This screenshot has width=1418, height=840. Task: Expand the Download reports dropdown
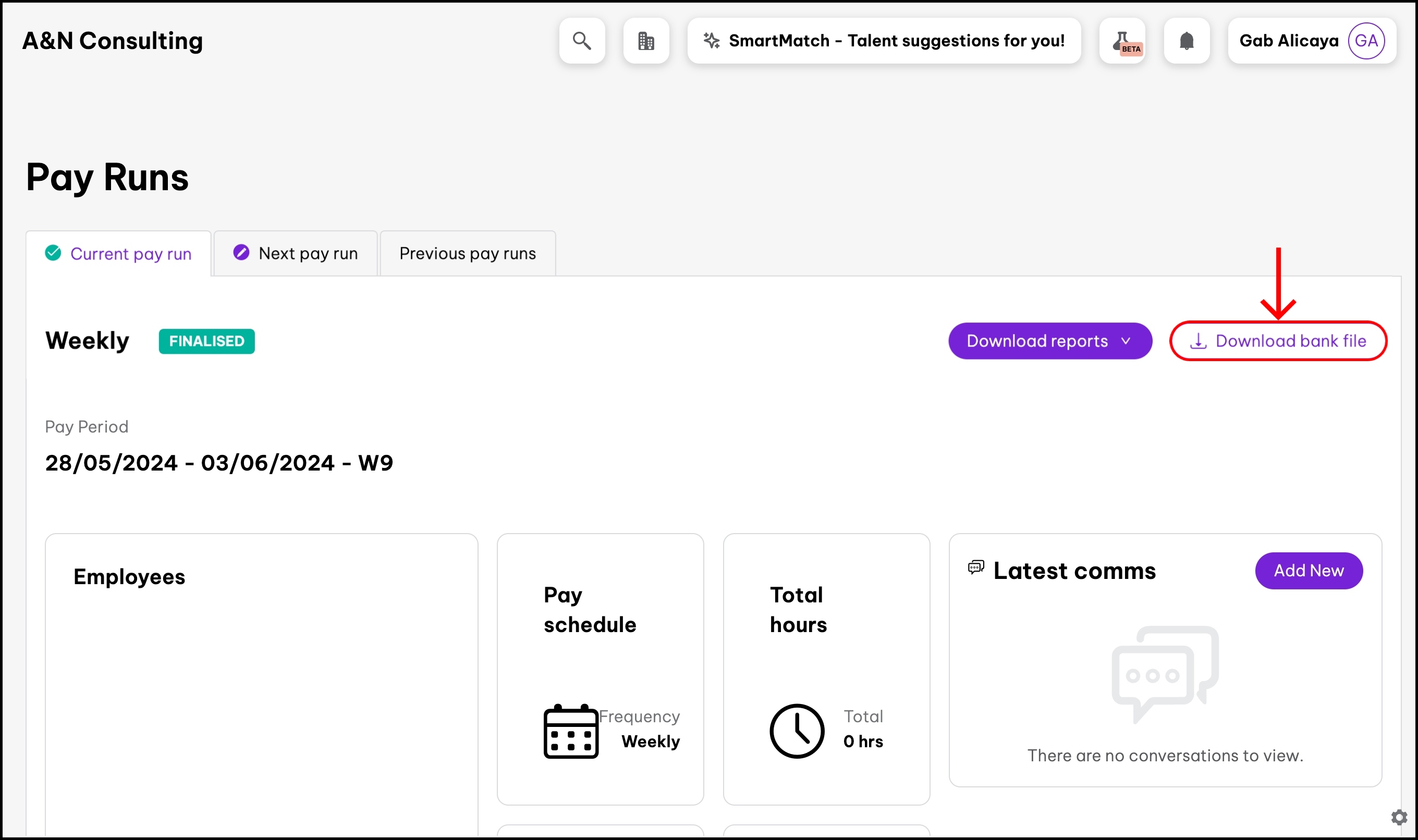[x=1037, y=341]
